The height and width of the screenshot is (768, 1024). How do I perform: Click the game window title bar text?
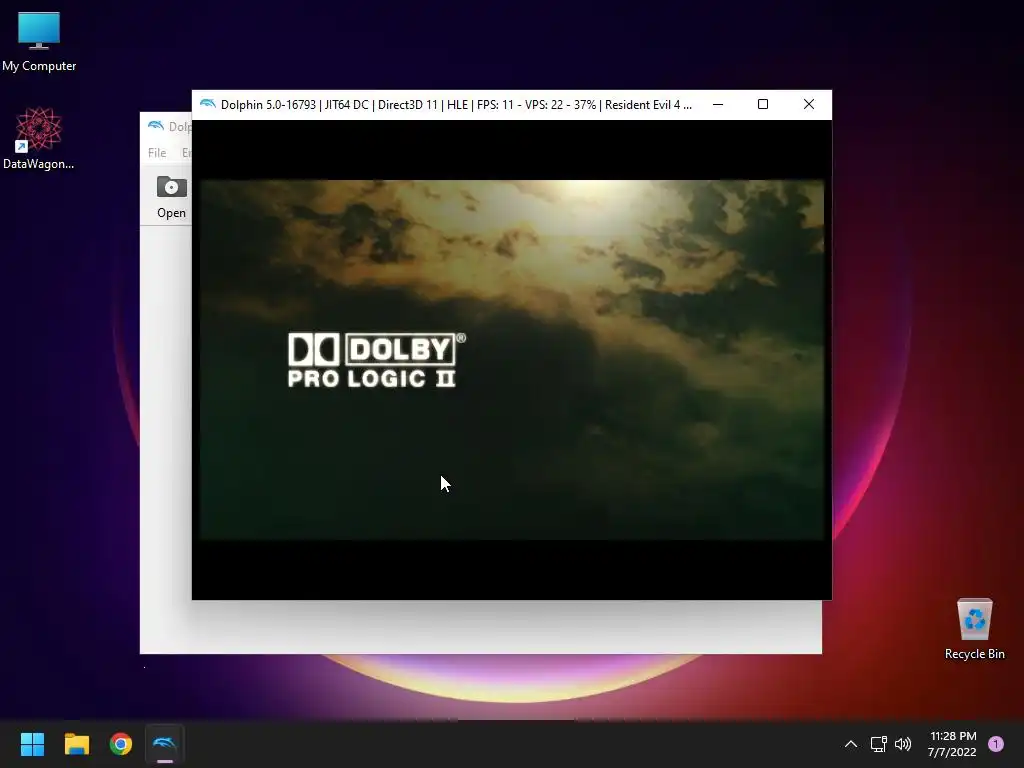(456, 104)
